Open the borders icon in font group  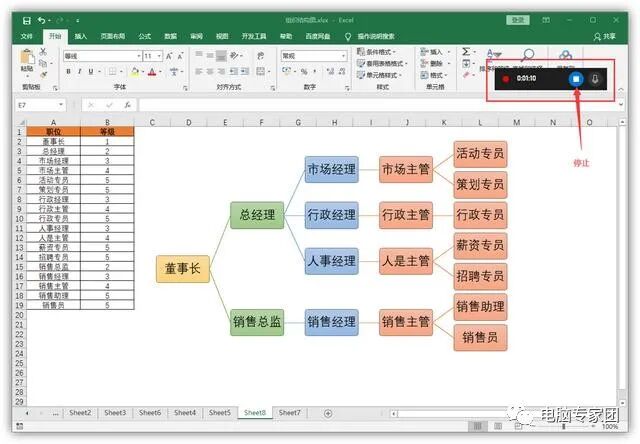click(x=112, y=72)
